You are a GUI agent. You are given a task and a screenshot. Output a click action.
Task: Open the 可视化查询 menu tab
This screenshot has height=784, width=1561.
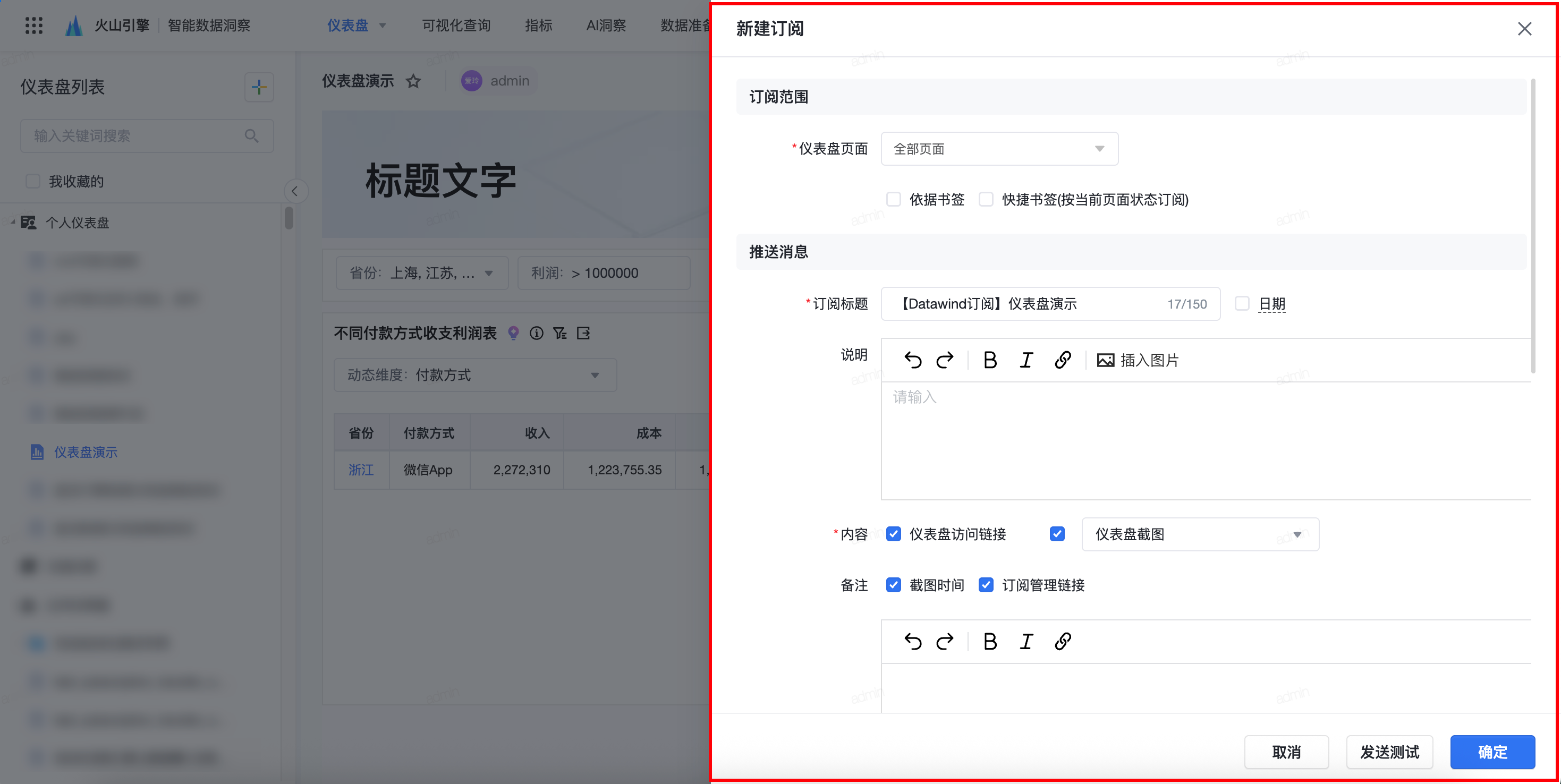click(x=456, y=25)
